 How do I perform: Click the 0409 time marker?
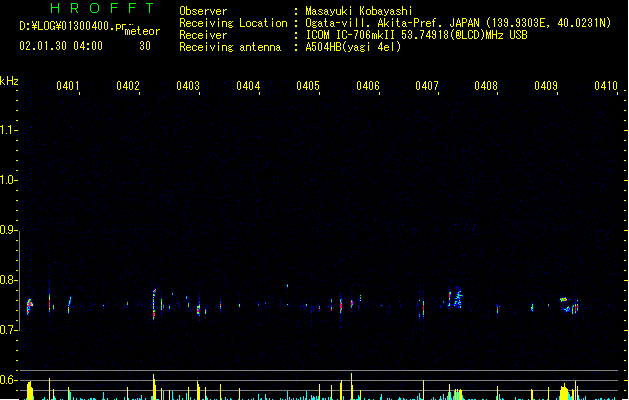(x=546, y=85)
